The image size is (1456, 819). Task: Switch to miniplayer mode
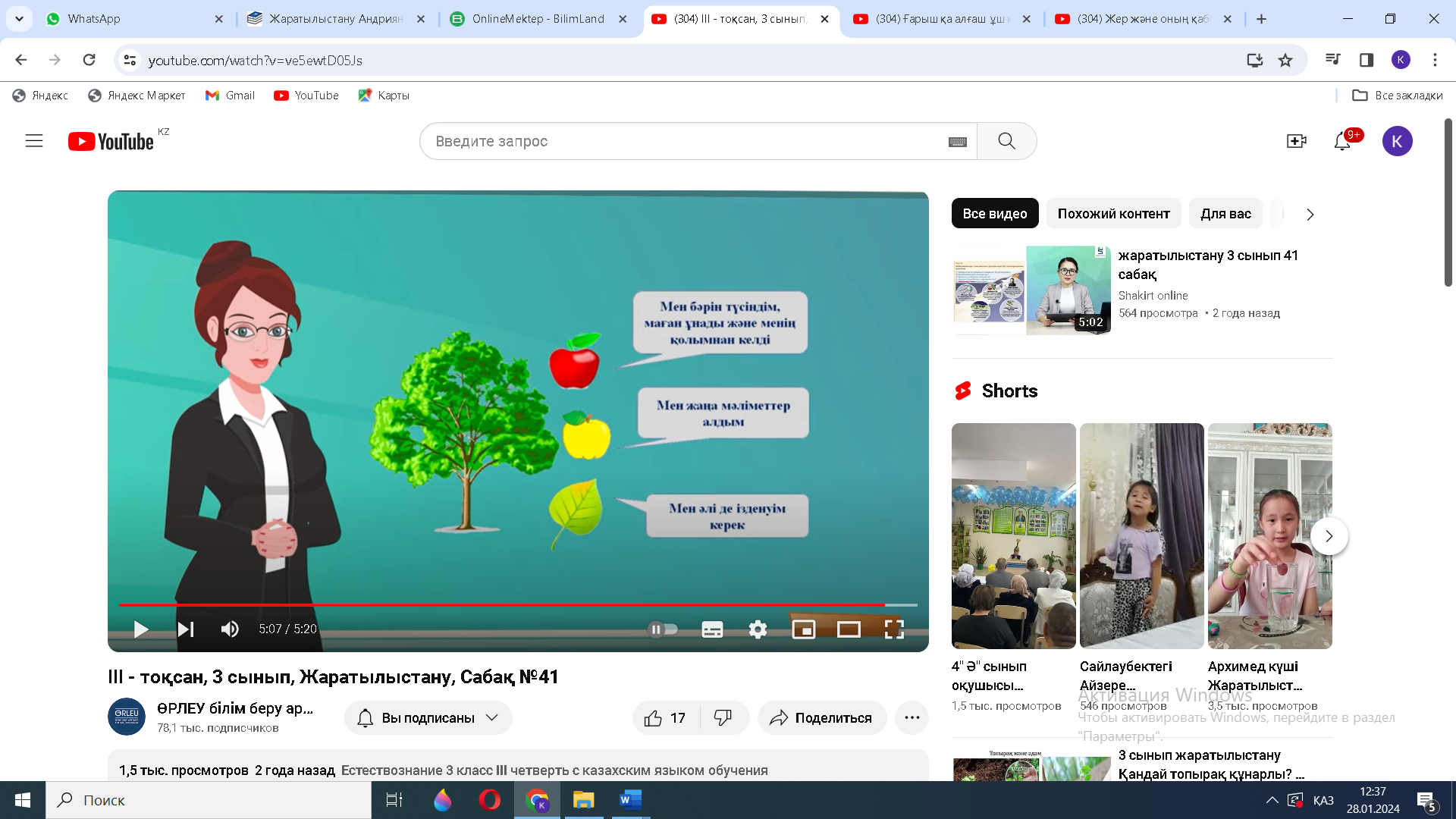[x=803, y=629]
